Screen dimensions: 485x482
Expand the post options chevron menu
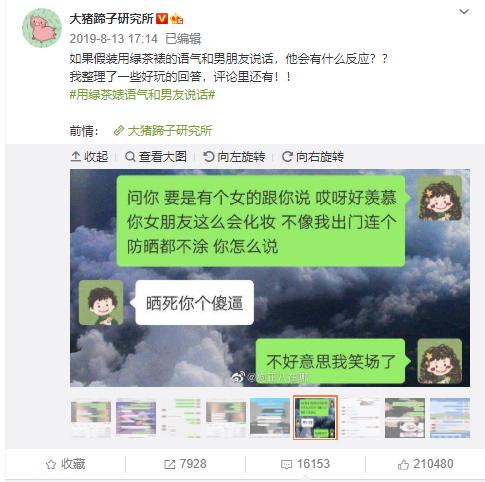[x=464, y=12]
